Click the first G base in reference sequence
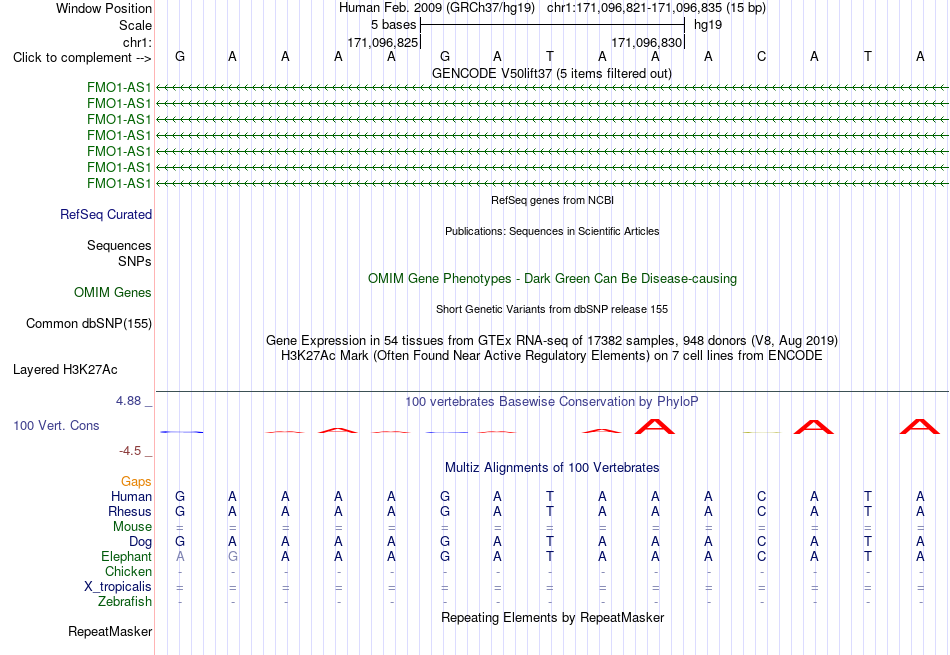950x655 pixels. point(180,56)
